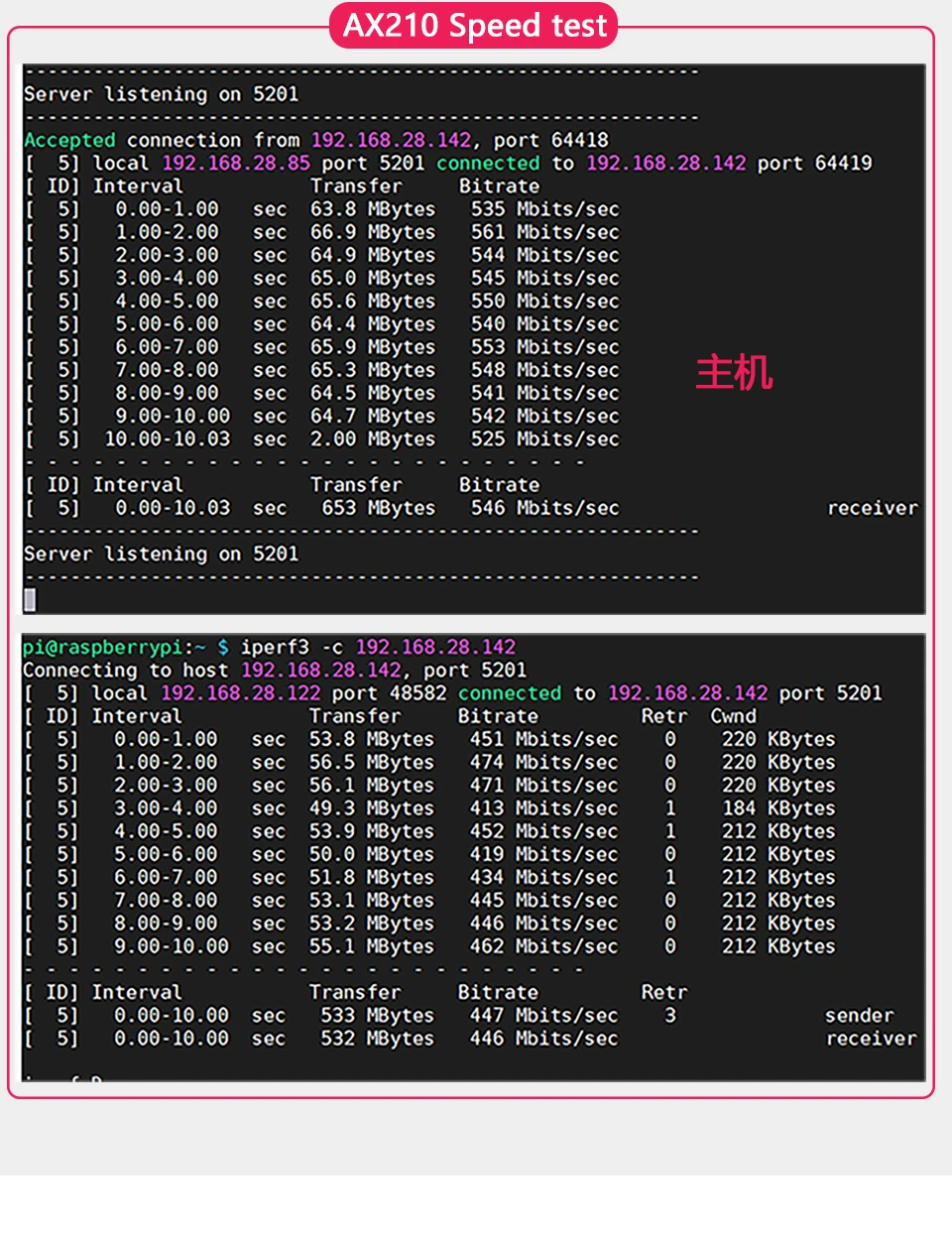
Task: Click the 'AX210 Speed test' title banner
Action: tap(474, 26)
